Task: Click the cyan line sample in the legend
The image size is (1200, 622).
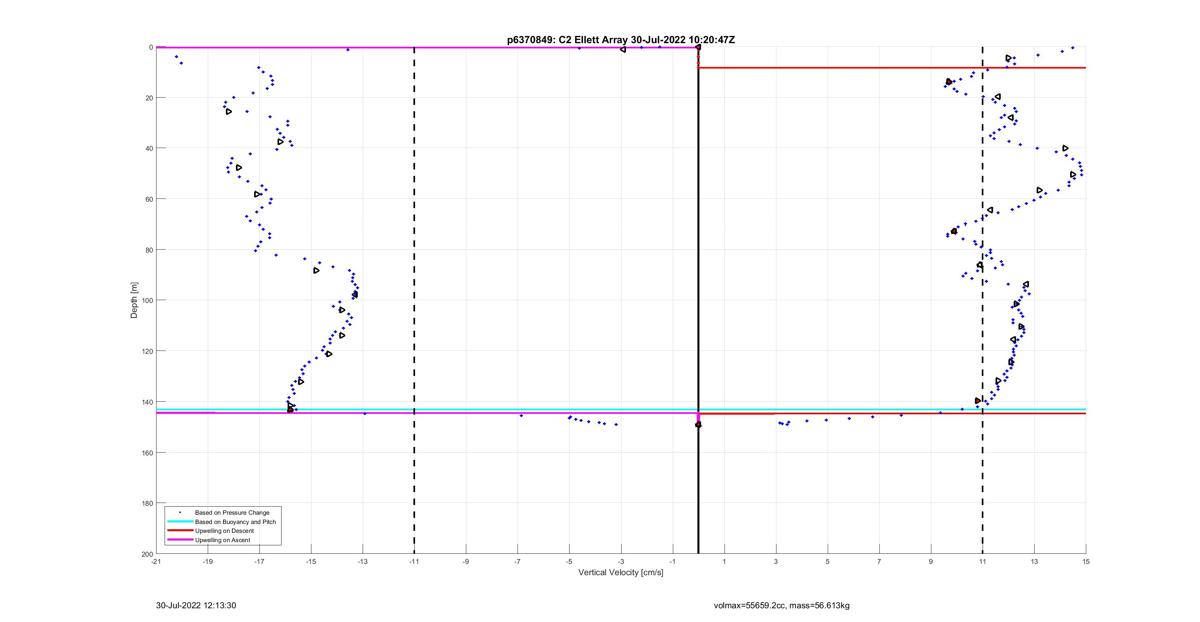Action: 179,521
